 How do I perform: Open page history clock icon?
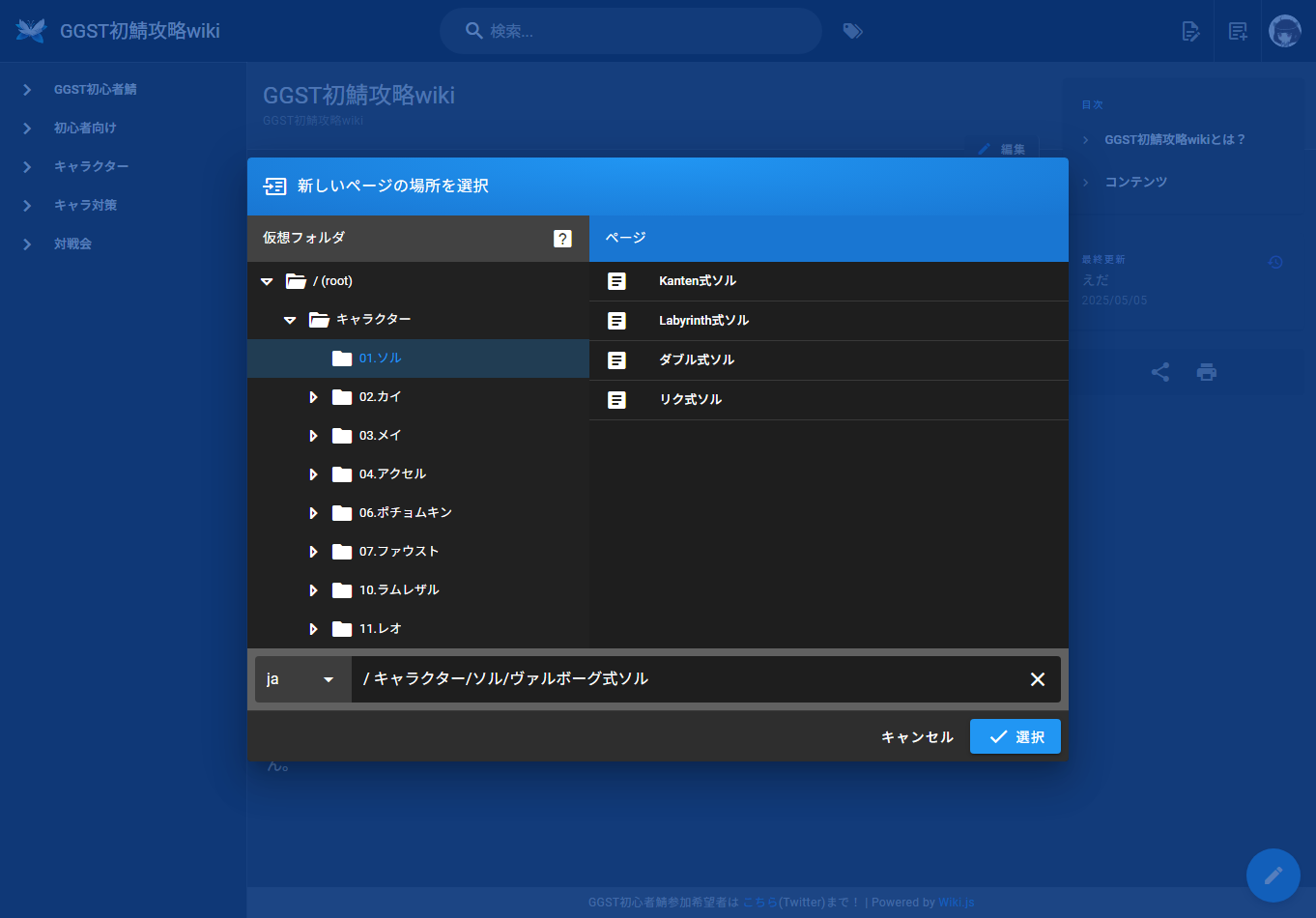pos(1275,262)
